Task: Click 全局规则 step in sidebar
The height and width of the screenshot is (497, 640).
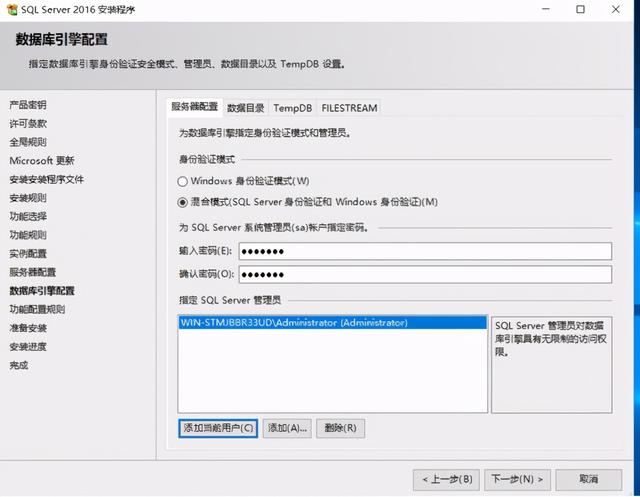Action: point(28,142)
